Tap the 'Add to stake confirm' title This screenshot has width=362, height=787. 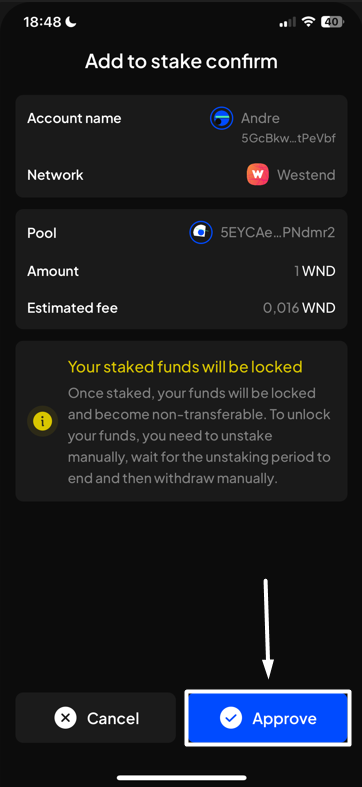click(181, 62)
